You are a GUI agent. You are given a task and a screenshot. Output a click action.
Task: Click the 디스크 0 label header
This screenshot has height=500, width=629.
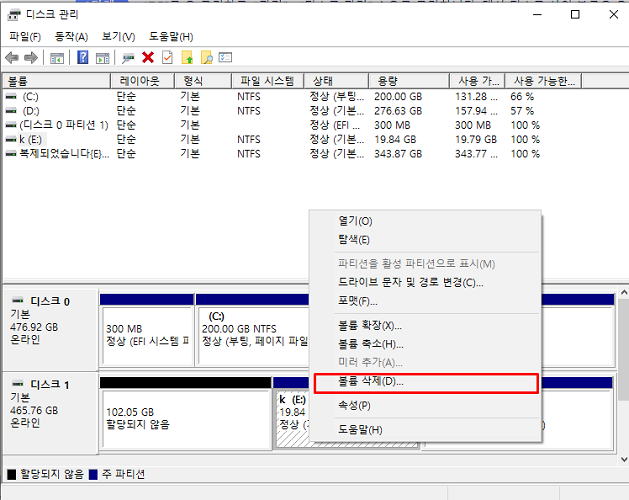(50, 301)
